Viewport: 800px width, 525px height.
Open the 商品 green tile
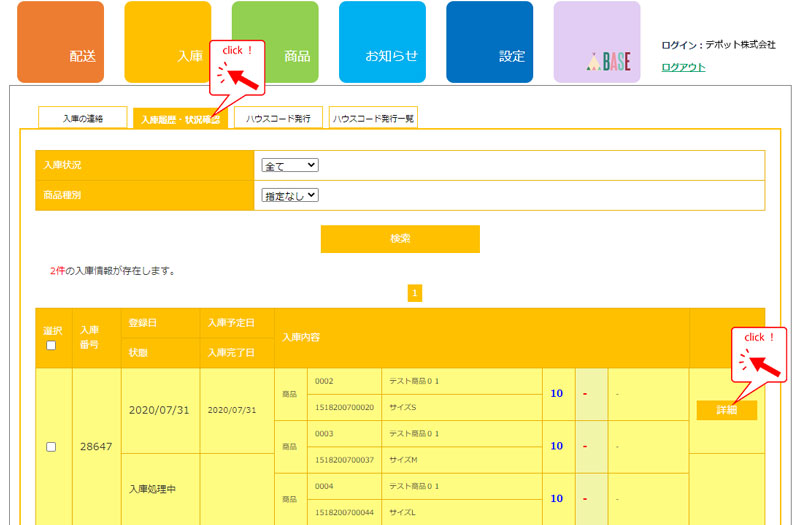click(275, 42)
